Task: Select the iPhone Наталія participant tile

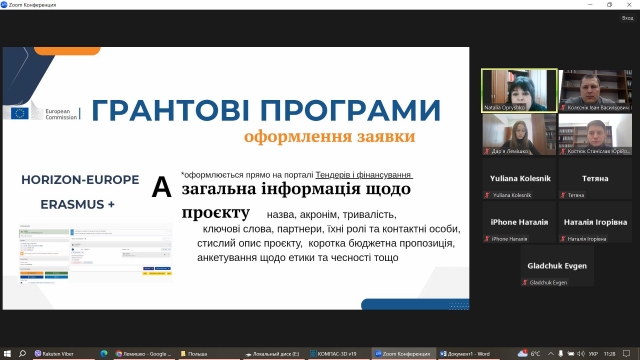Action: pyautogui.click(x=519, y=222)
